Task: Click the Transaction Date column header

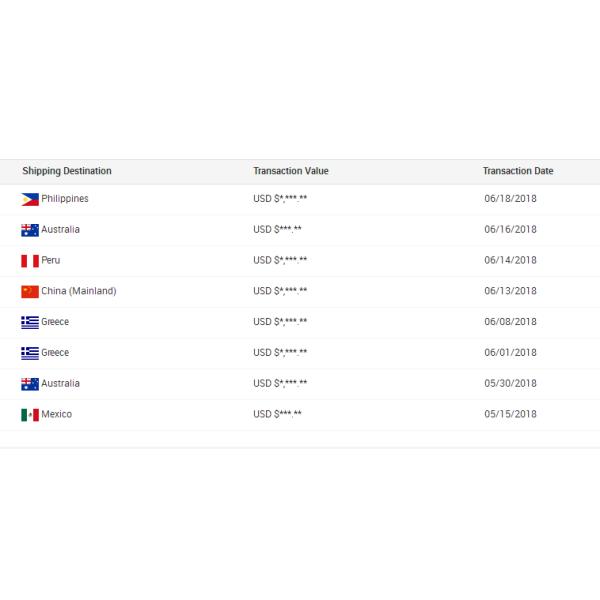Action: (x=518, y=171)
